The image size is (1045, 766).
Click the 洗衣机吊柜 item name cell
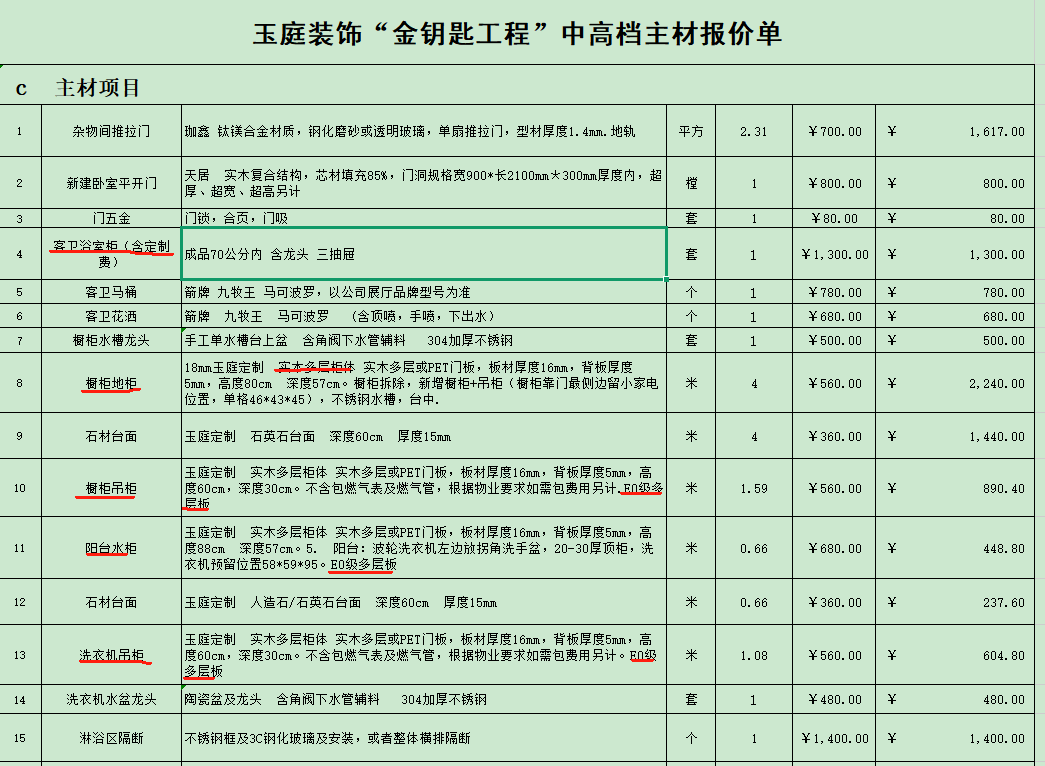111,655
